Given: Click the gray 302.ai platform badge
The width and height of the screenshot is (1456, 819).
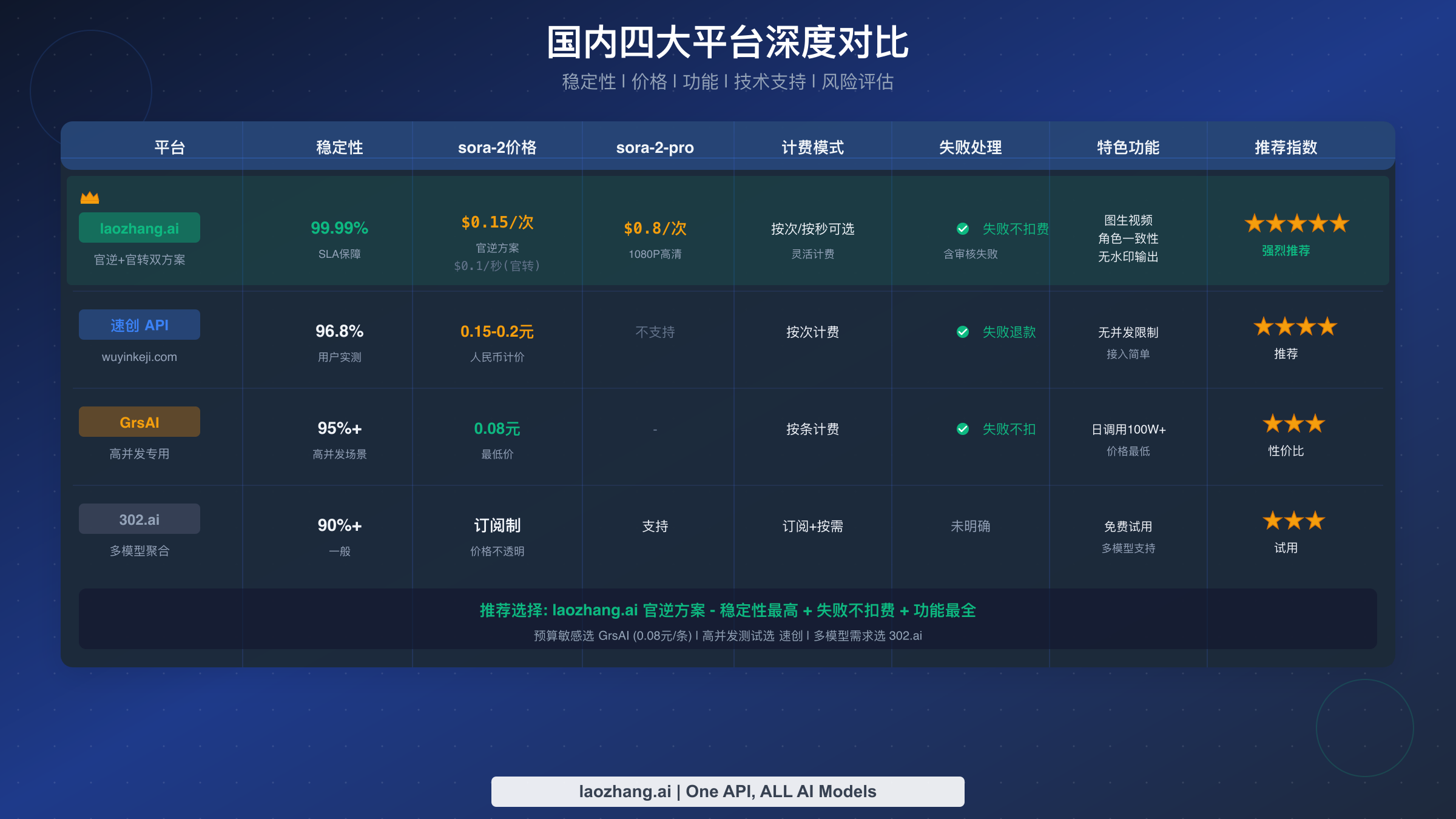Looking at the screenshot, I should click(x=140, y=519).
